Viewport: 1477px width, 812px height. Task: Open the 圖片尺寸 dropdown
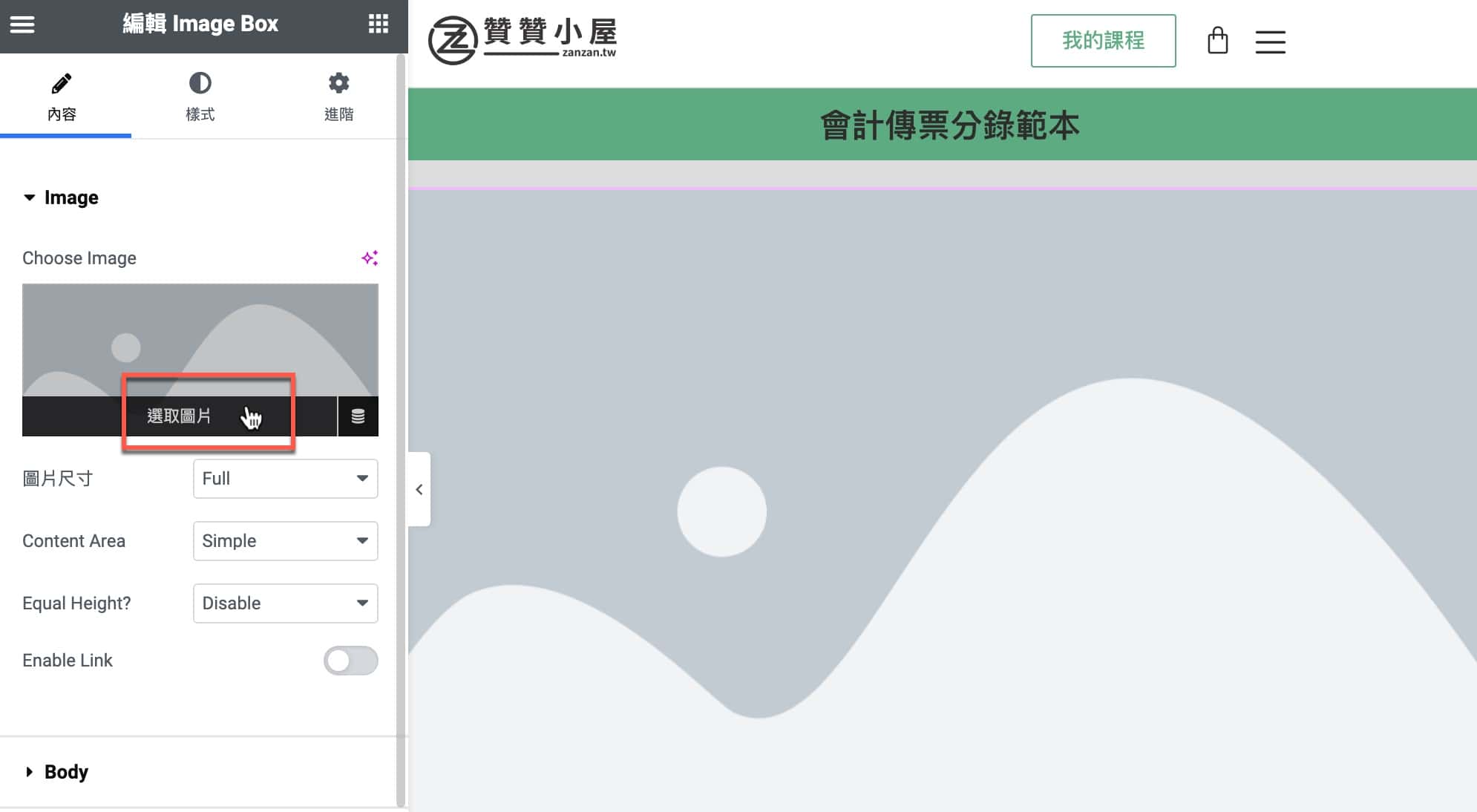click(x=285, y=479)
